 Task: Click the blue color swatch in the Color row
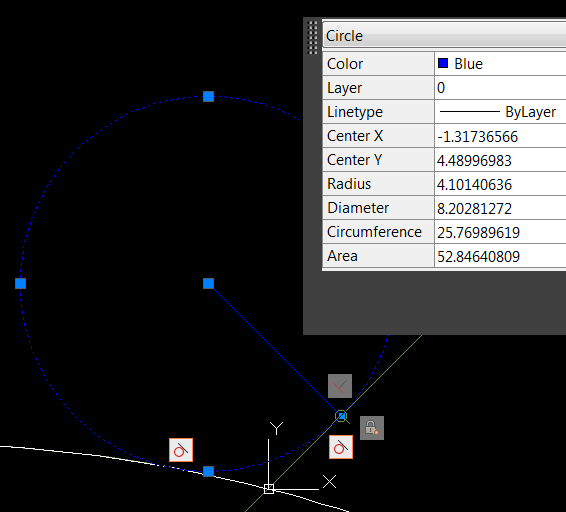[443, 63]
